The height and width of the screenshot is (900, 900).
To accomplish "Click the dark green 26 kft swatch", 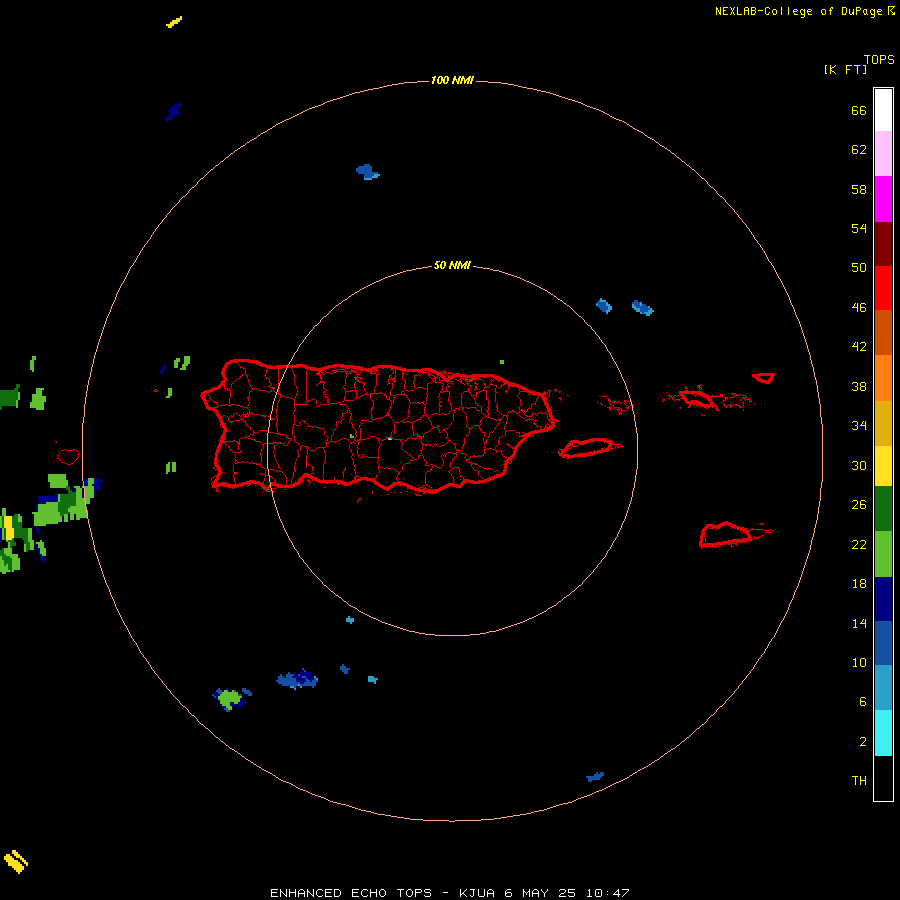I will [x=883, y=509].
